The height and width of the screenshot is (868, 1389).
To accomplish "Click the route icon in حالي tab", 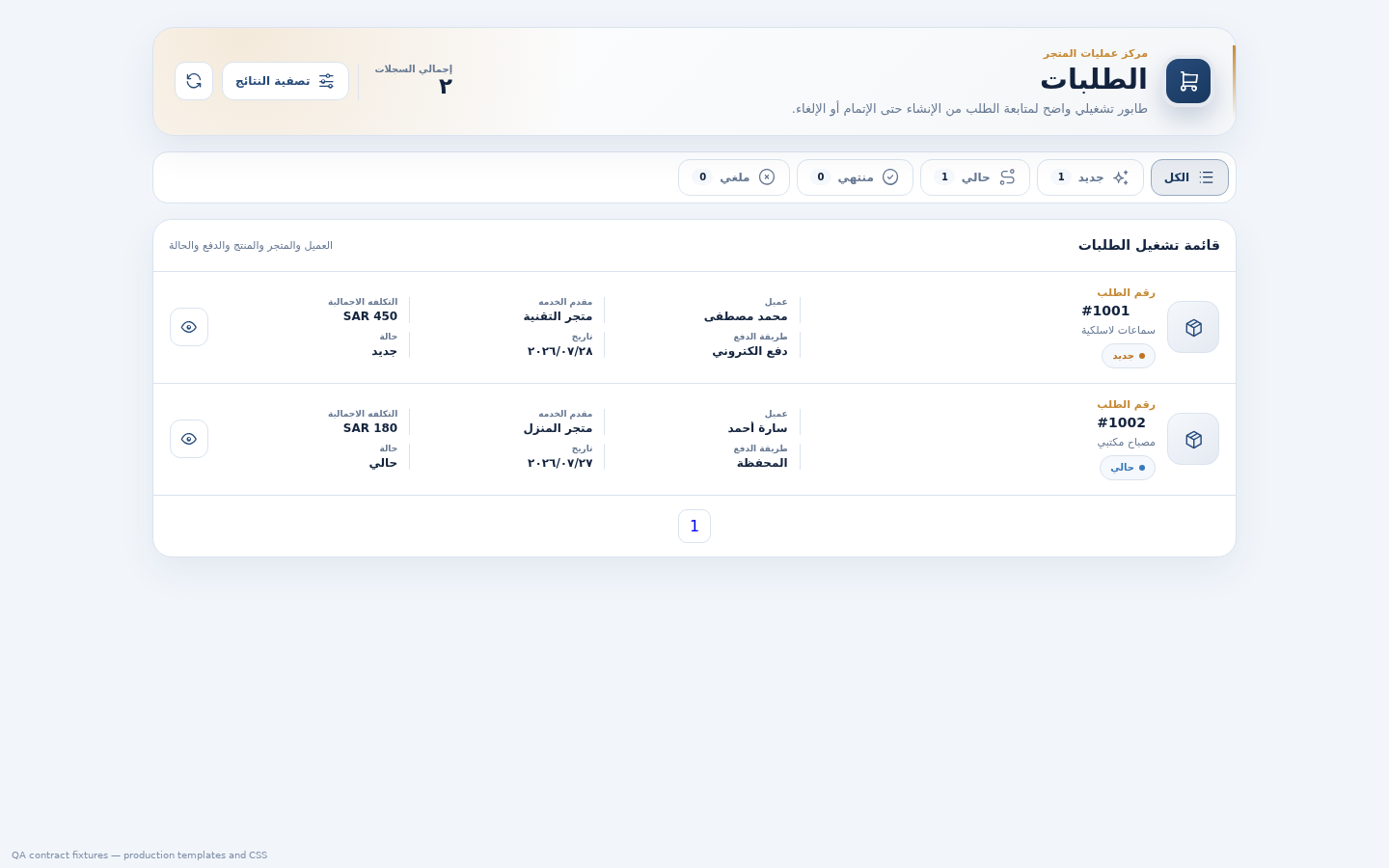I will point(1007,177).
